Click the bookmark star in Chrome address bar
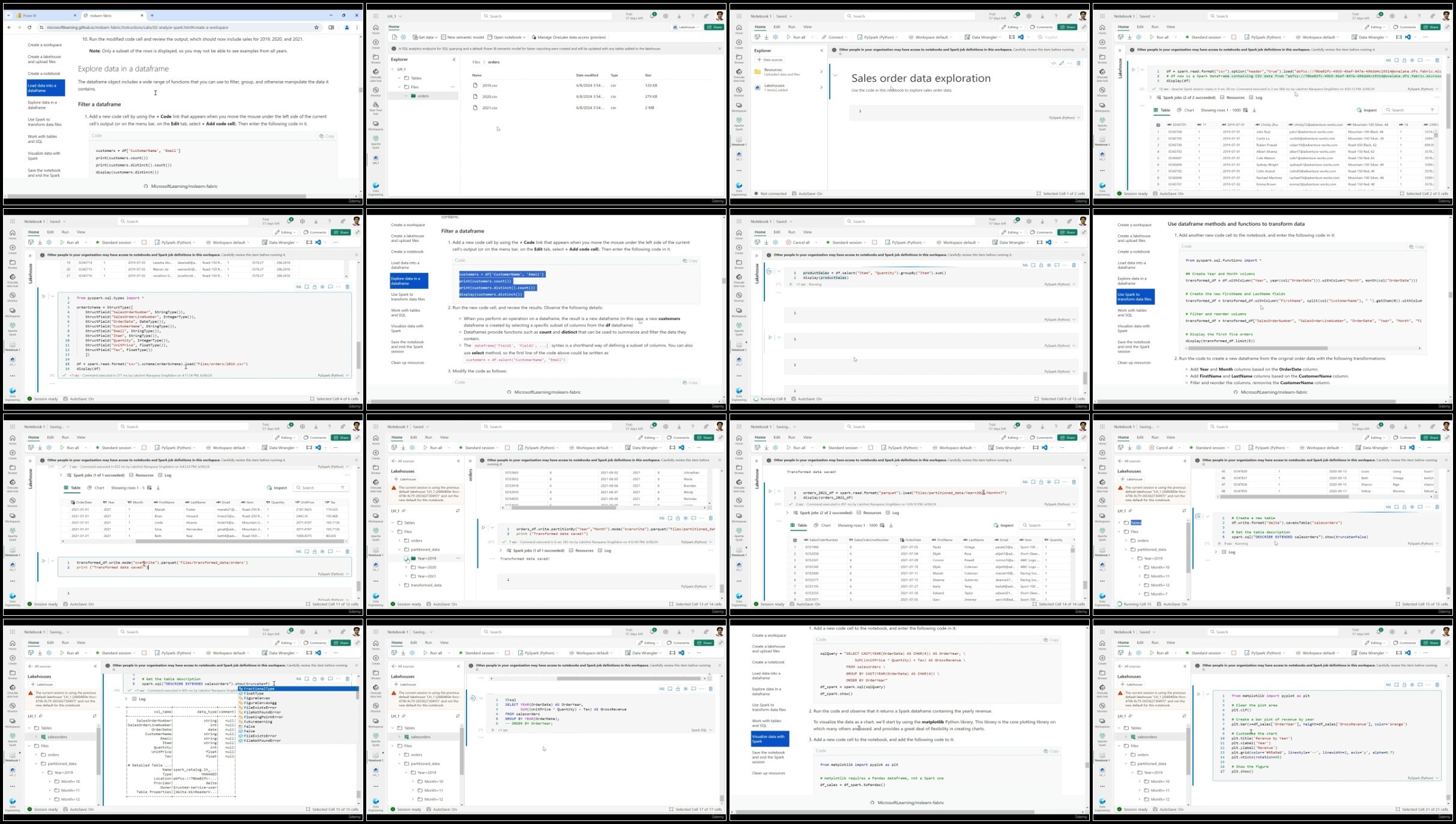 [x=316, y=28]
